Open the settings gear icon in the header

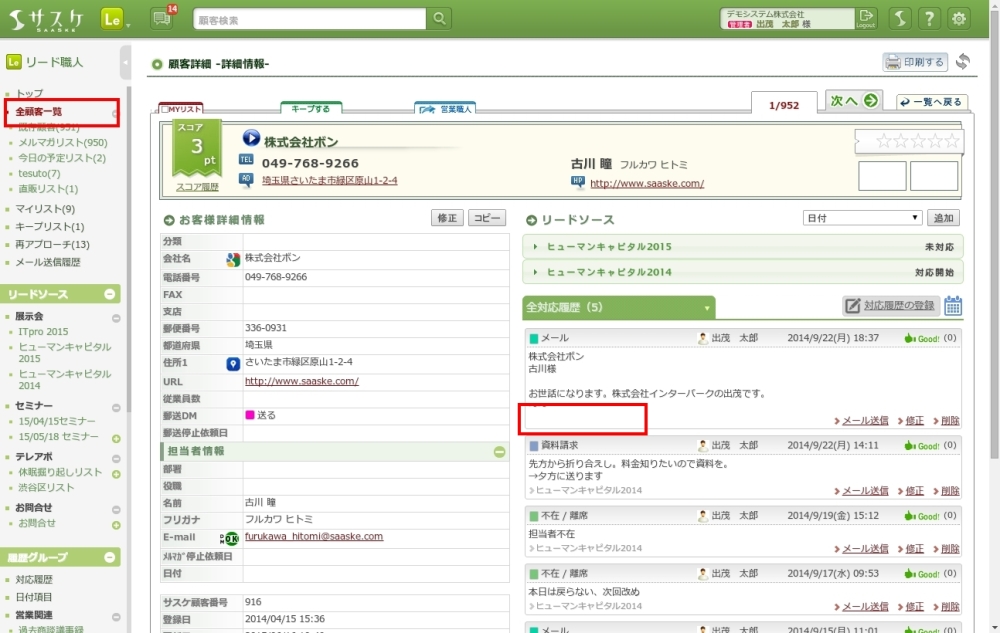[x=959, y=19]
